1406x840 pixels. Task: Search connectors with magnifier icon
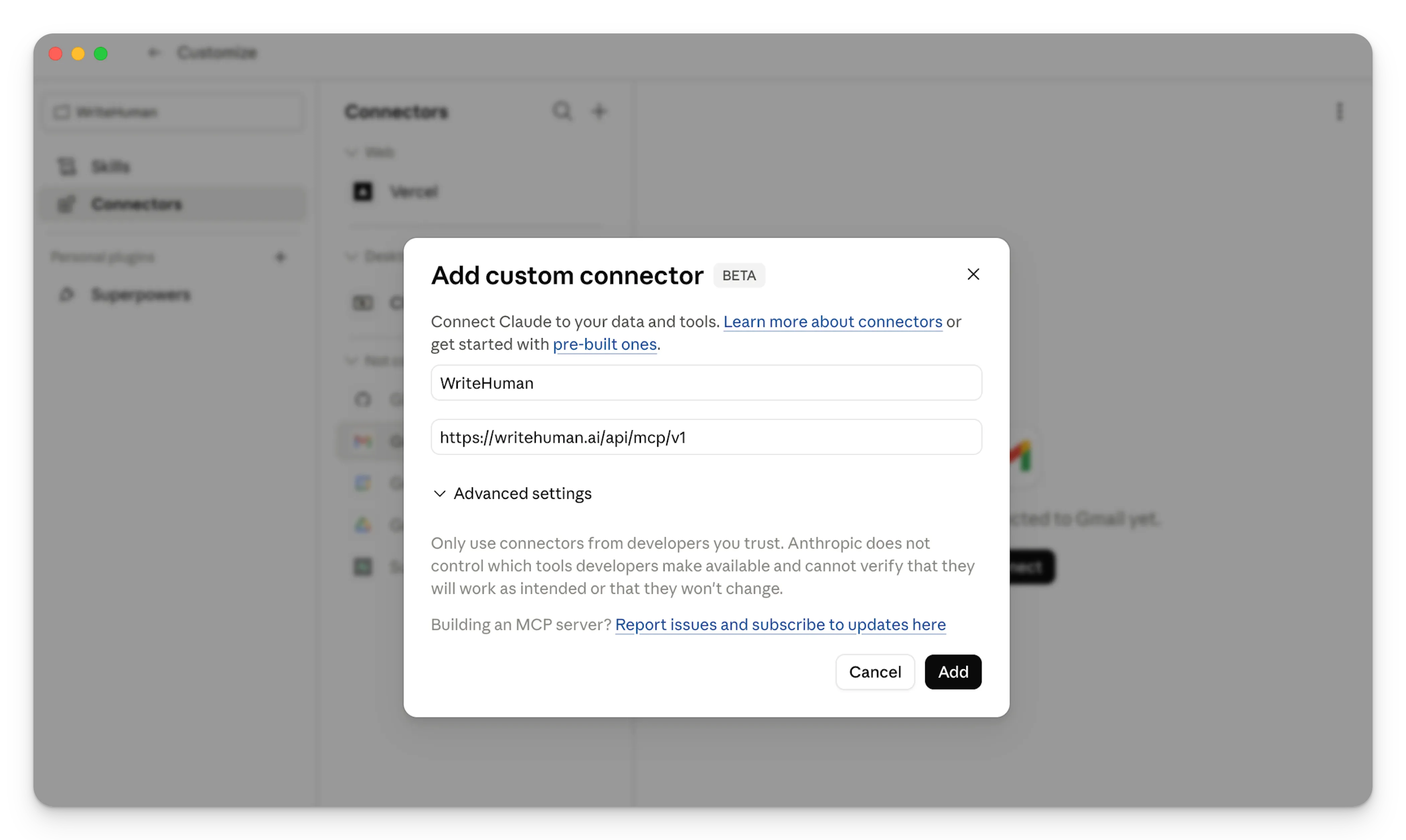point(561,111)
